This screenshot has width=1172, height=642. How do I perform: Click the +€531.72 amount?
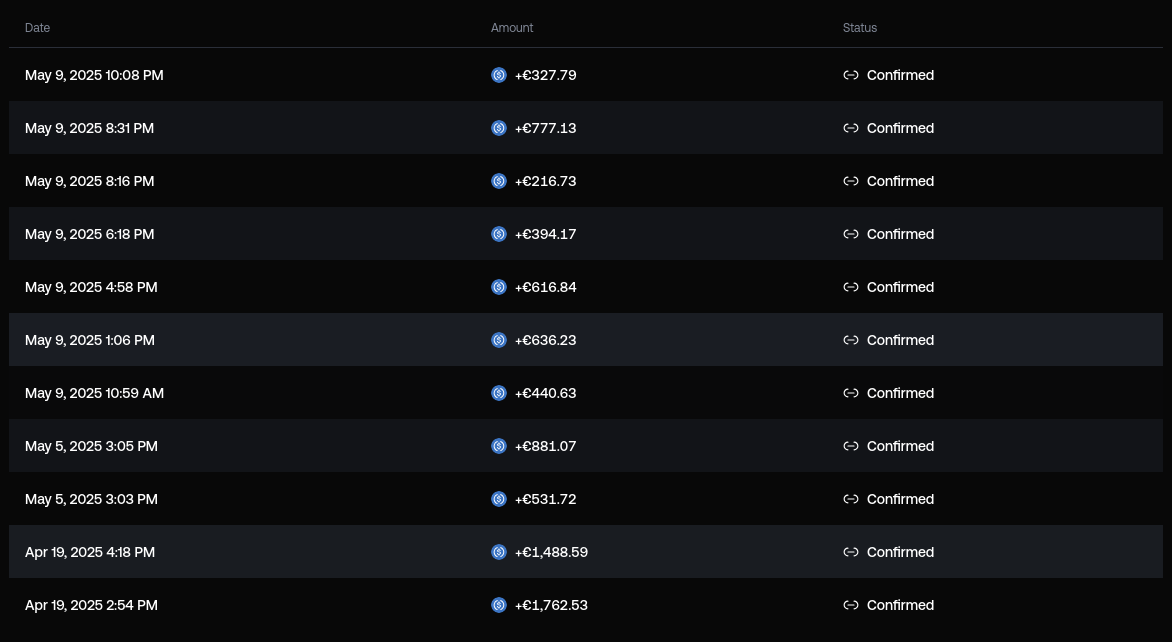(x=545, y=499)
